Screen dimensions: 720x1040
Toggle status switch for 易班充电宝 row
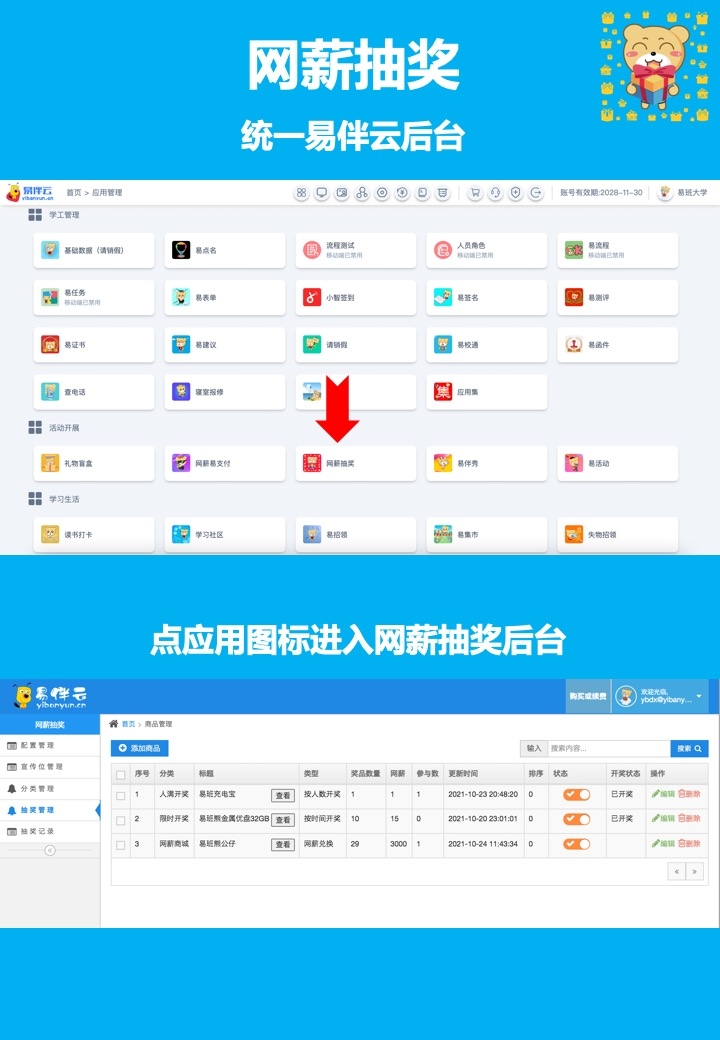[x=577, y=795]
